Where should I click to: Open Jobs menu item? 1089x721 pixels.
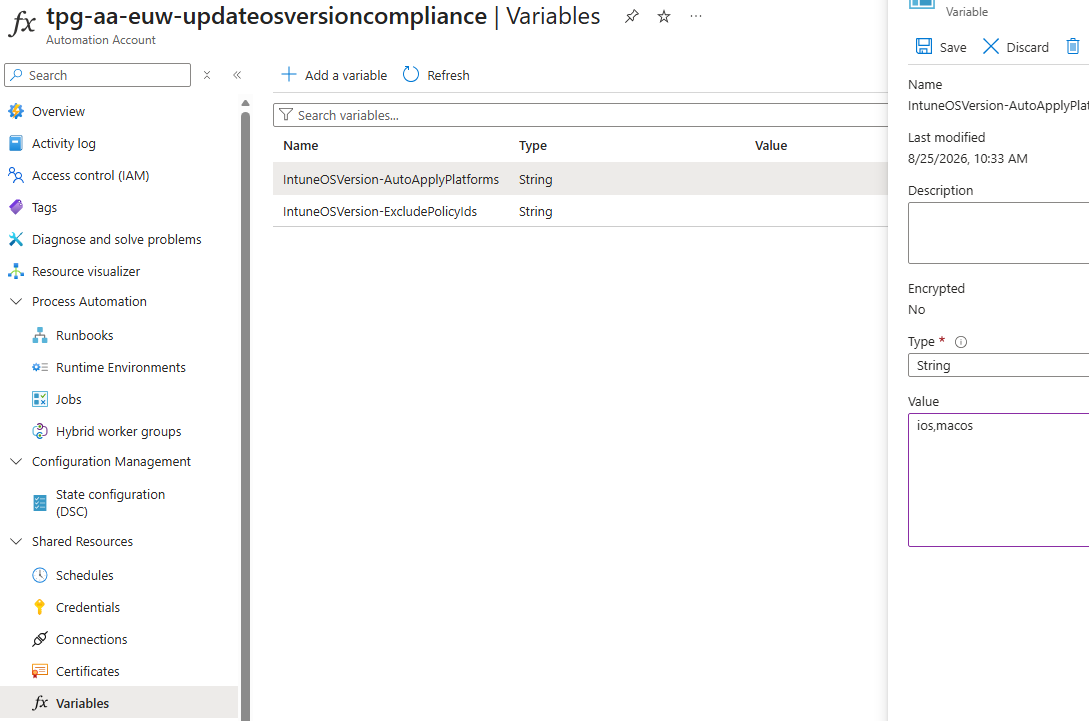[69, 399]
